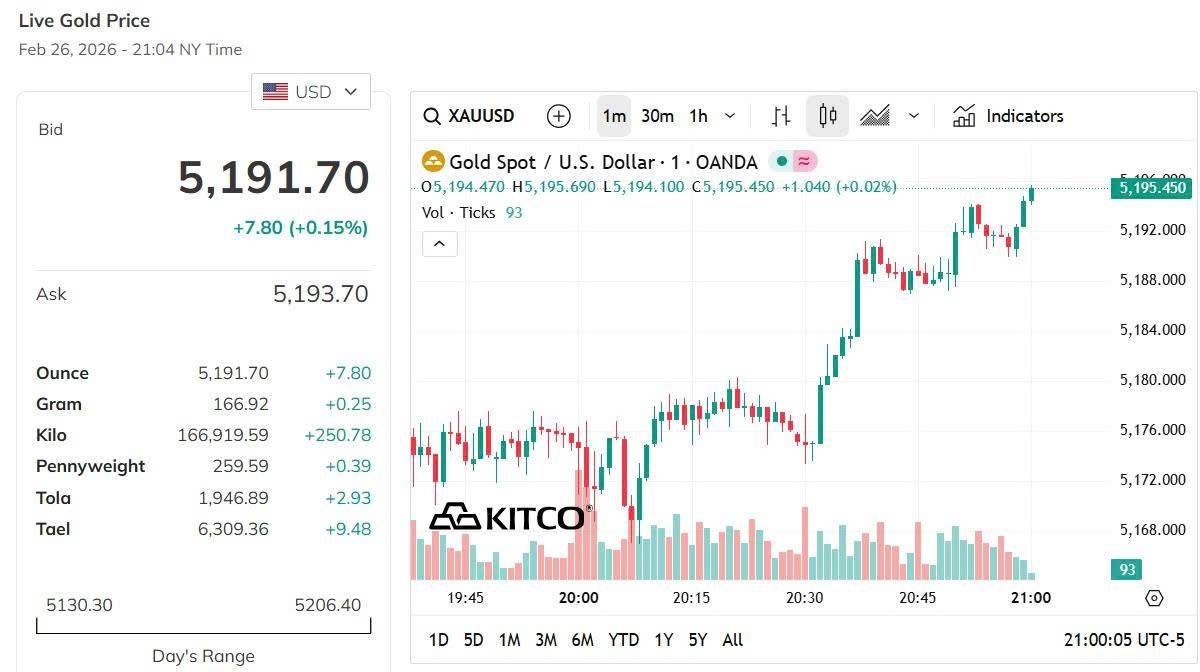Toggle the green market status dot
Image resolution: width=1200 pixels, height=672 pixels.
(782, 161)
